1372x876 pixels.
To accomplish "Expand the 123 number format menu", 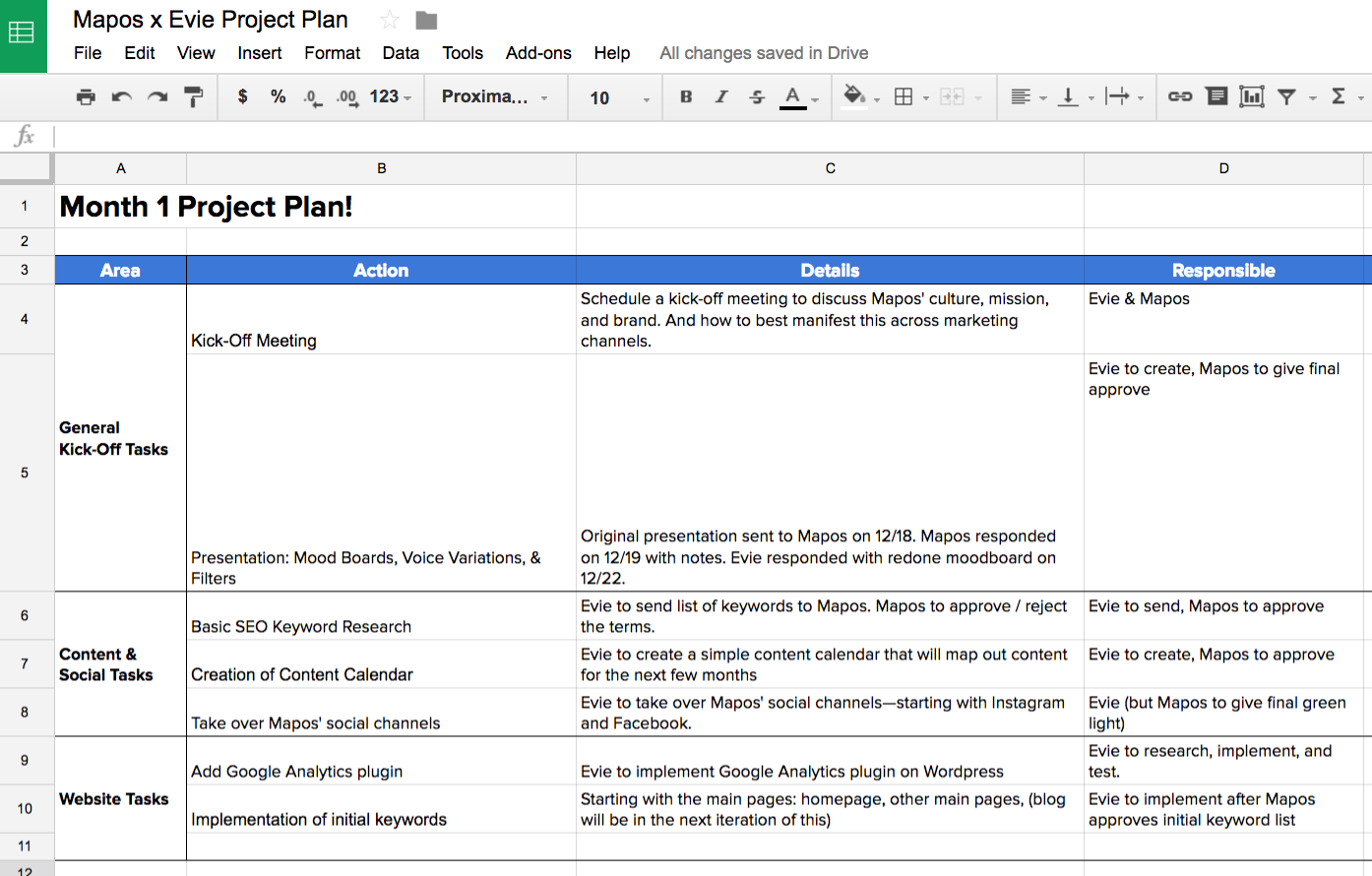I will [391, 96].
